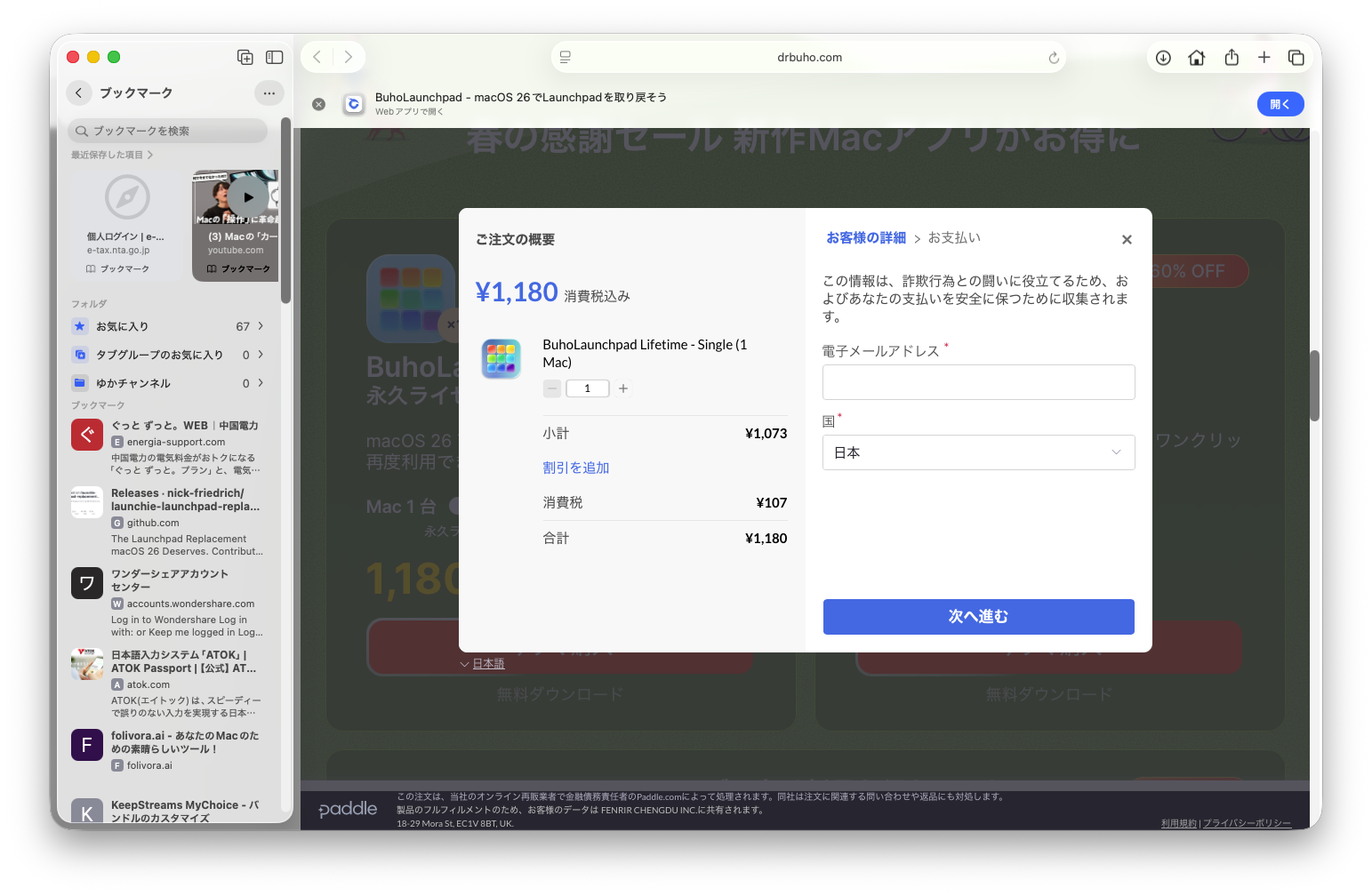Increase product quantity with plus button

623,388
